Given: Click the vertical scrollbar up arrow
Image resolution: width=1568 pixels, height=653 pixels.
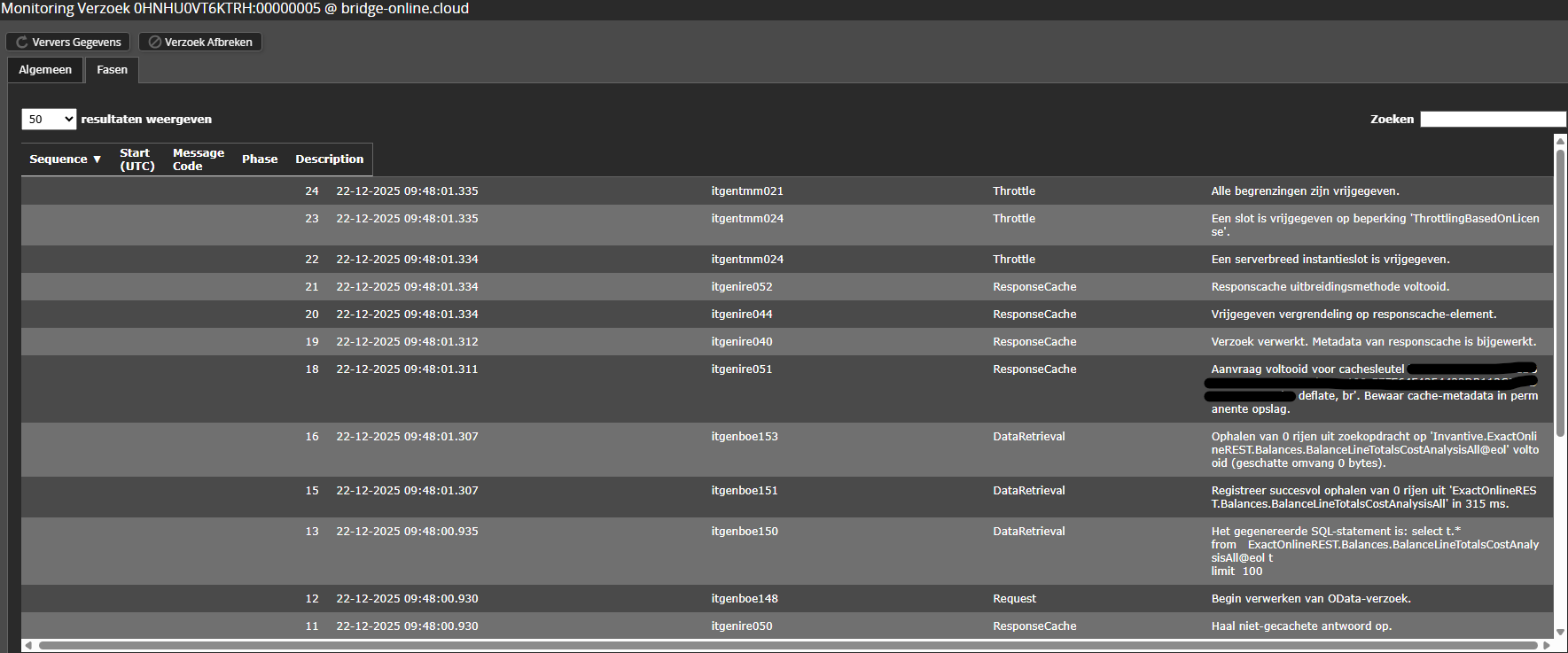Looking at the screenshot, I should [x=1560, y=141].
